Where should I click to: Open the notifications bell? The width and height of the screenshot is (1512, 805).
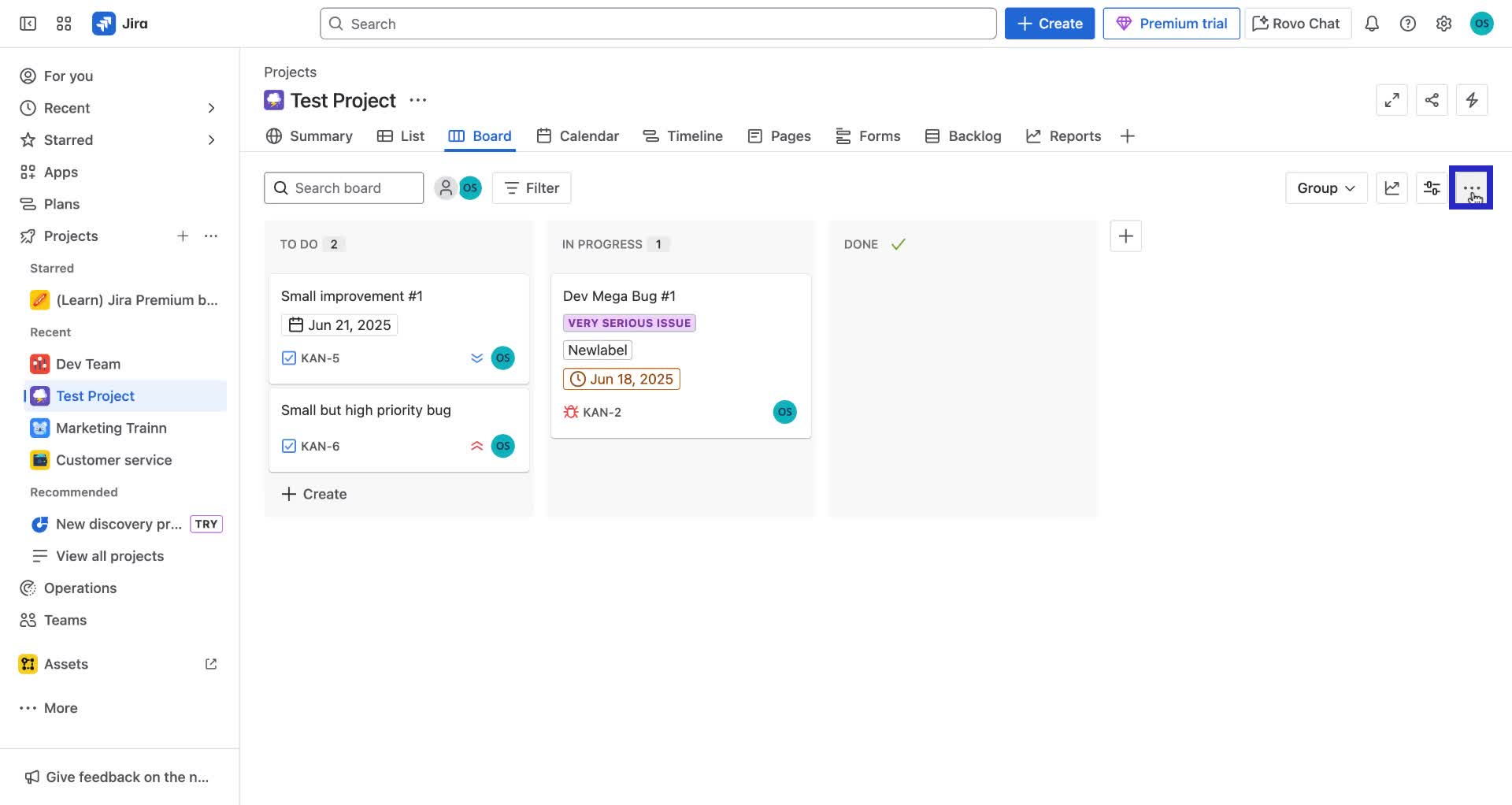(1372, 24)
